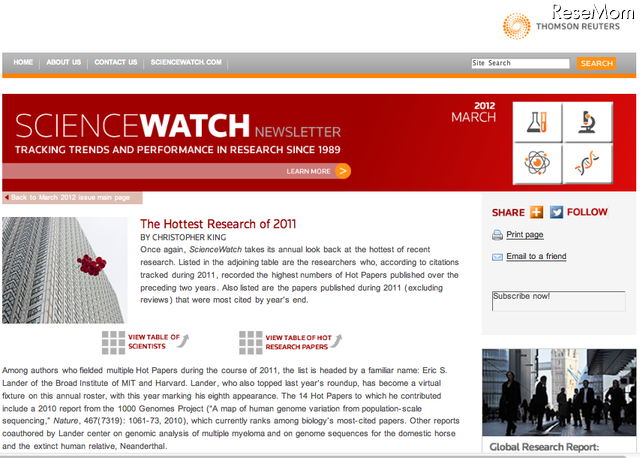
Task: Click the Site Search input field
Action: tap(520, 63)
